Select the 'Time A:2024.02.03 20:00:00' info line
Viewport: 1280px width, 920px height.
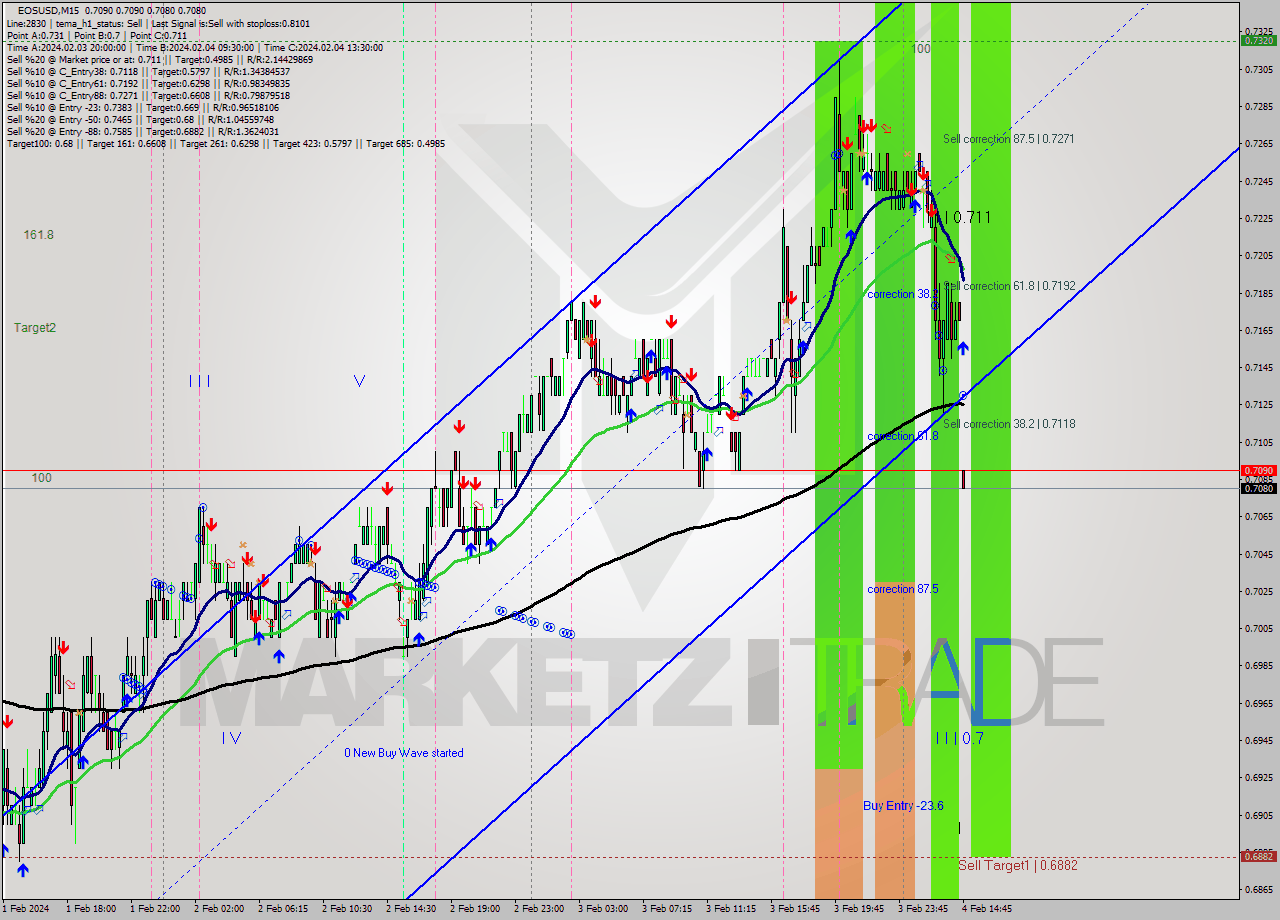(194, 47)
